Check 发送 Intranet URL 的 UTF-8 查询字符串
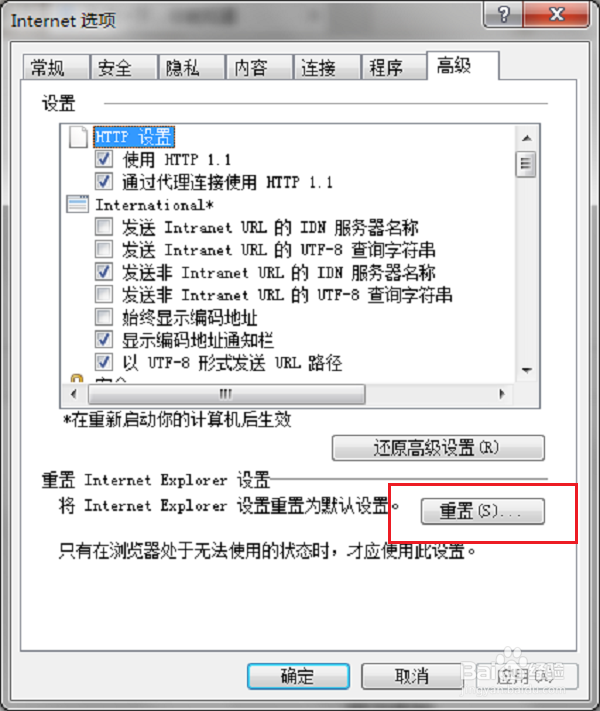Image resolution: width=600 pixels, height=711 pixels. [x=104, y=249]
